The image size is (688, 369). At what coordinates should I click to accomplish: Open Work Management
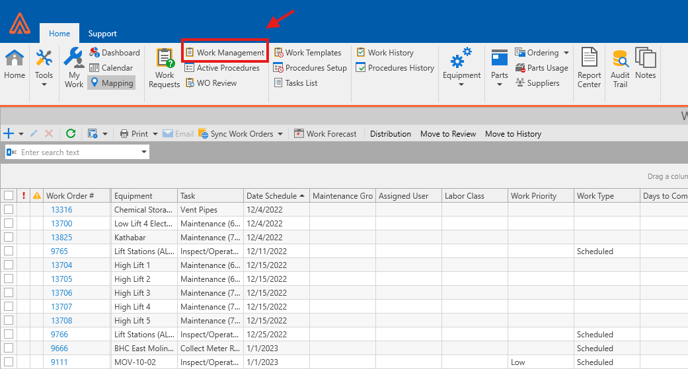[x=225, y=53]
